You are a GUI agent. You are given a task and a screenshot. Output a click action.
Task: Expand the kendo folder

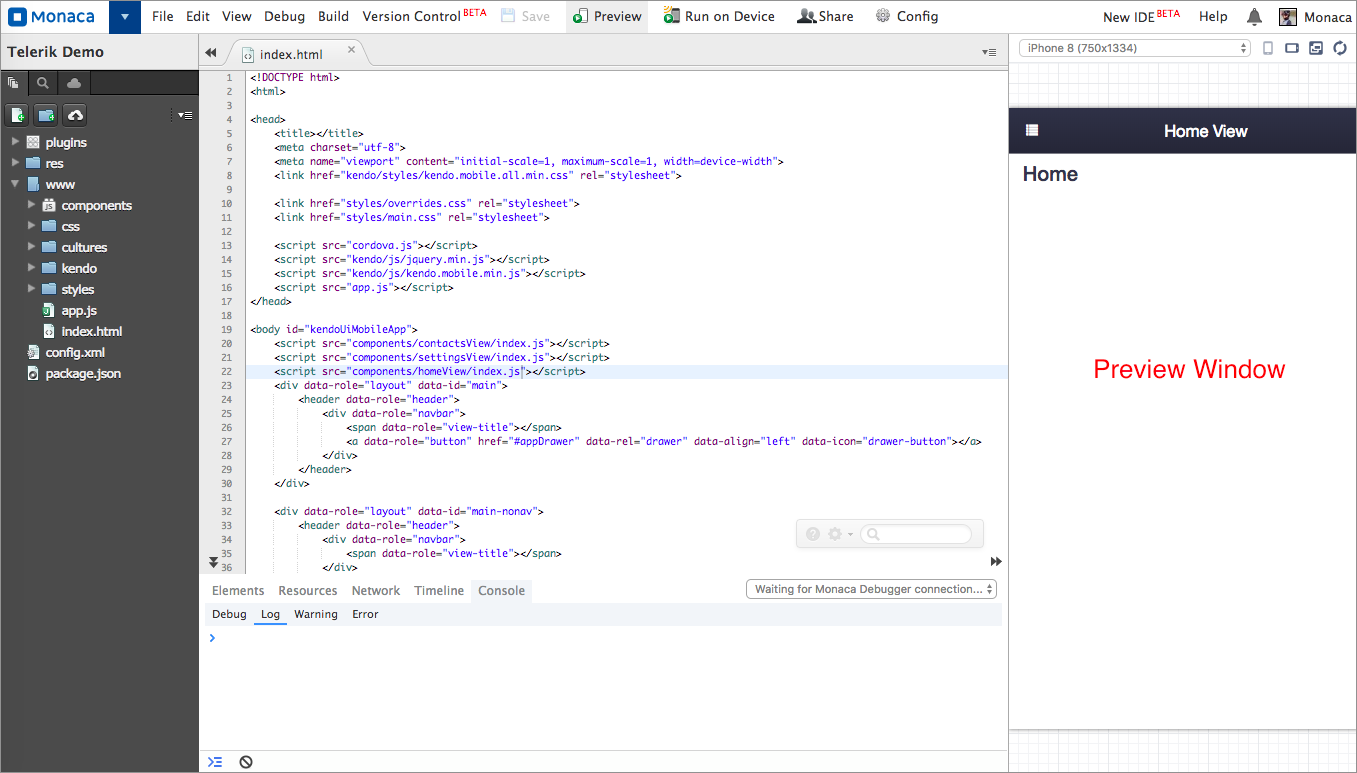[x=32, y=268]
